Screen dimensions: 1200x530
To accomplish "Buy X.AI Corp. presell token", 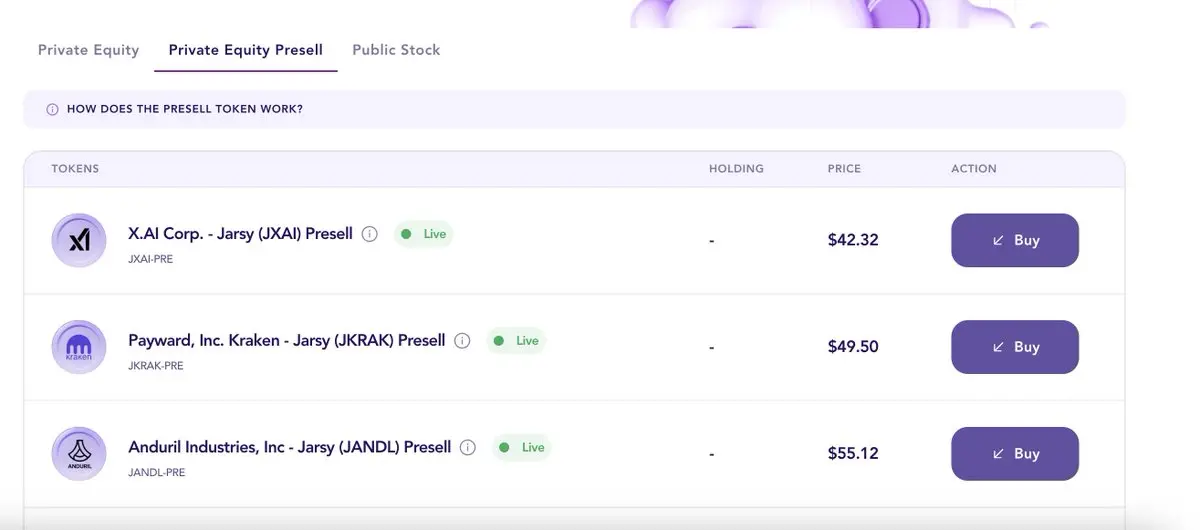I will (1015, 240).
